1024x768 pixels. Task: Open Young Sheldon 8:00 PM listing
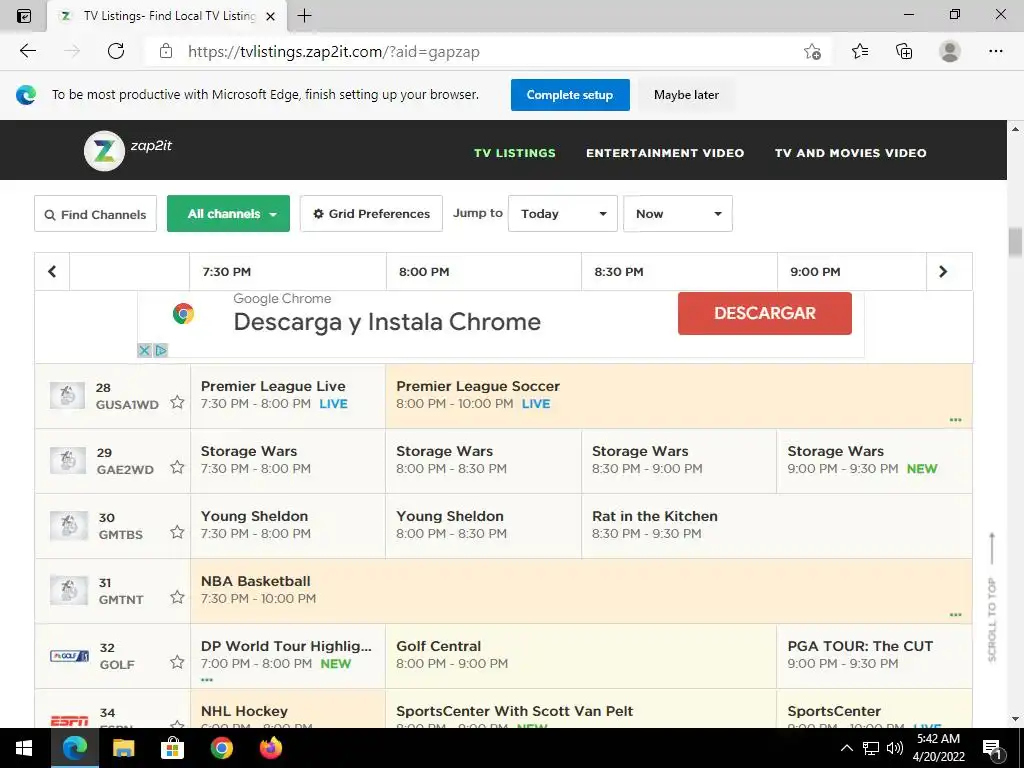pos(483,526)
